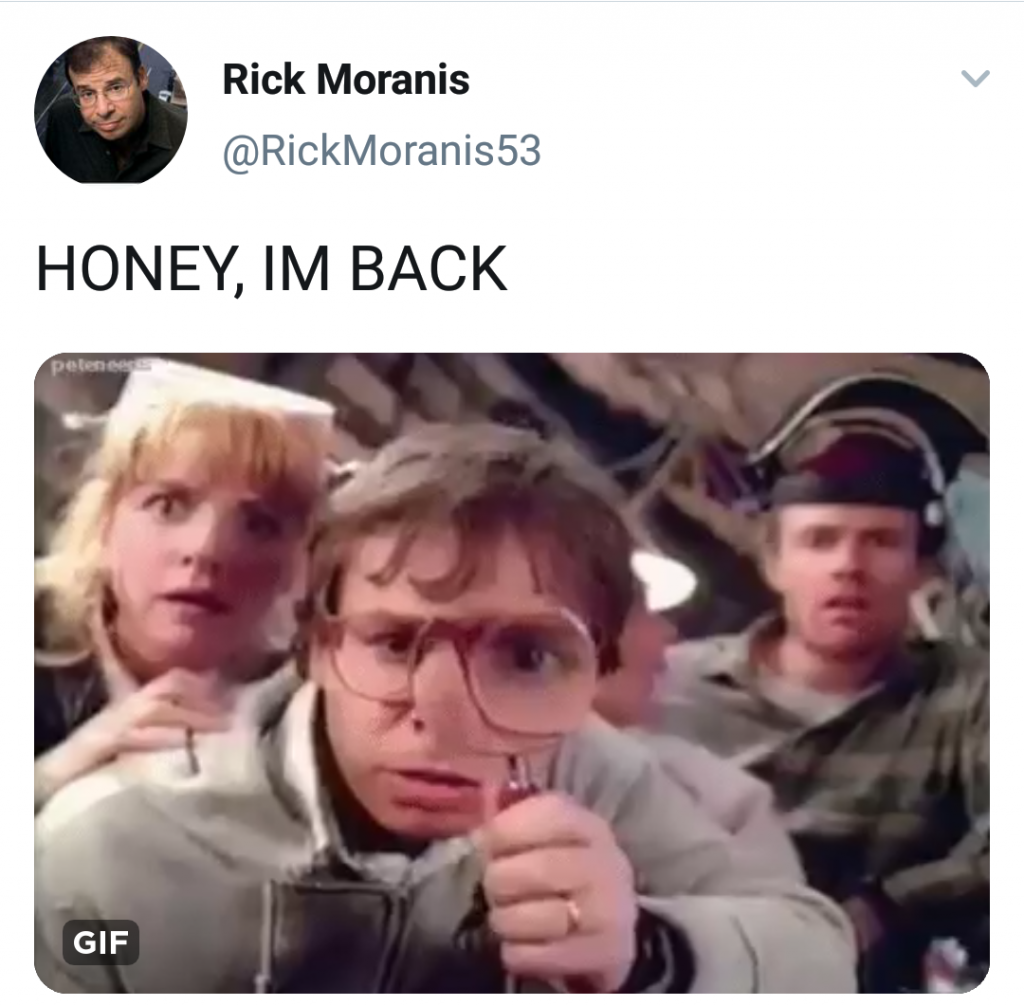
Task: Open the Rick Moranis display name
Action: point(346,79)
